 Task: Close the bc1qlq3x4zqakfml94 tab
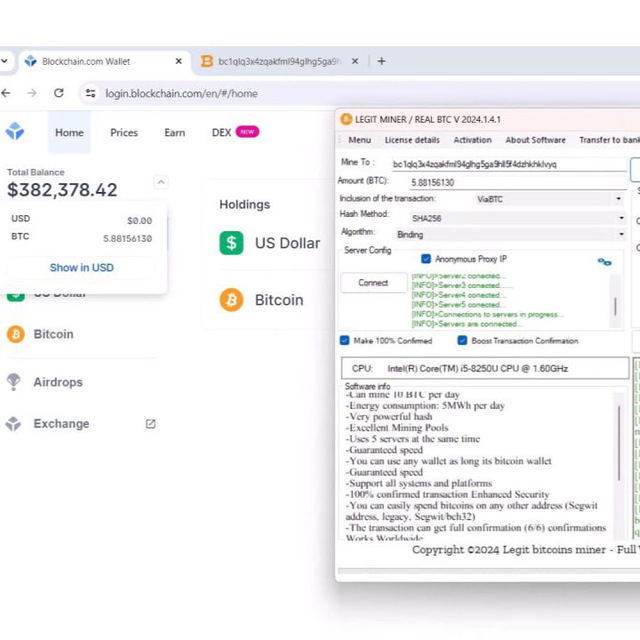pos(355,61)
